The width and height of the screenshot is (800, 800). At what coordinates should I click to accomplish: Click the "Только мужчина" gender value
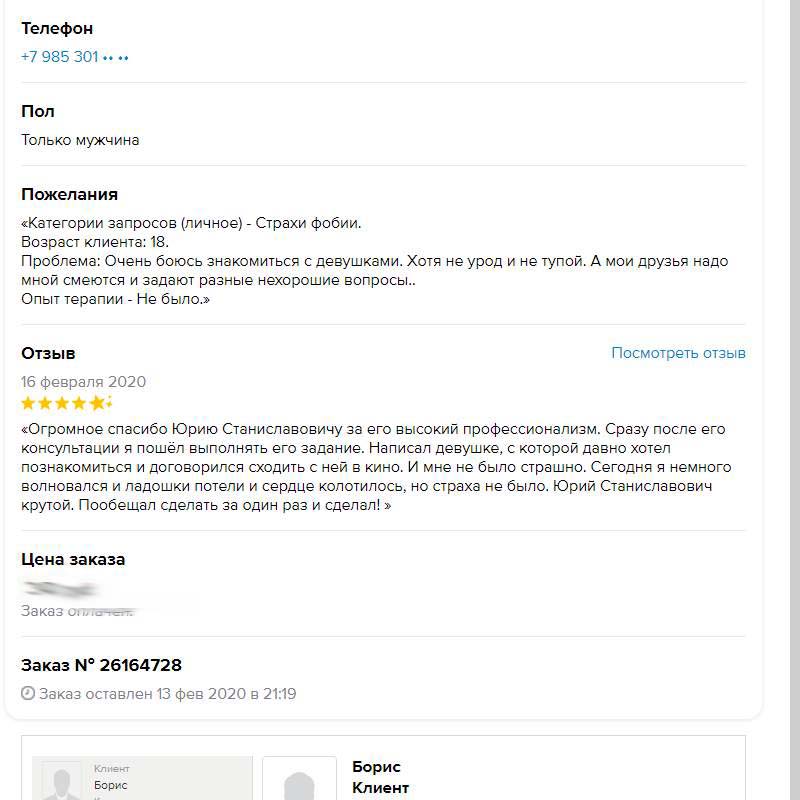[80, 140]
